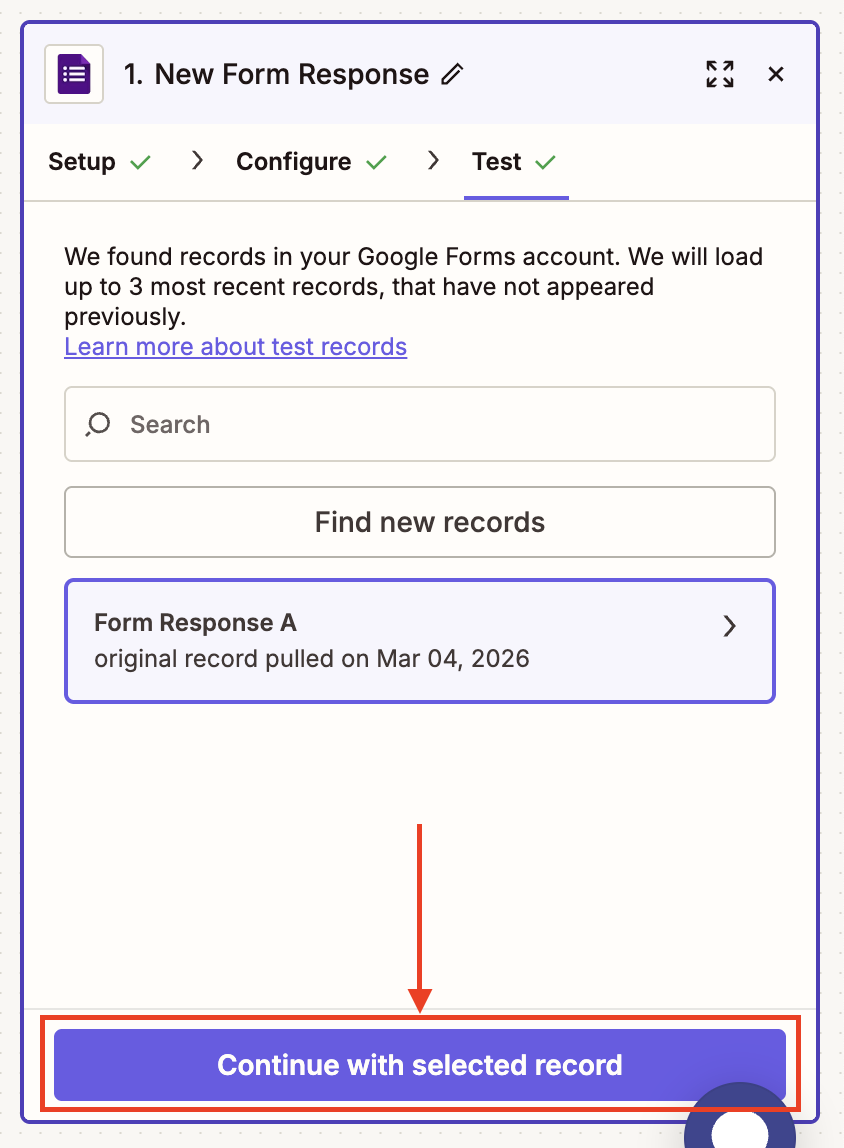Click the green checkmark beside Configure
Screen dimensions: 844x1148
(x=376, y=162)
